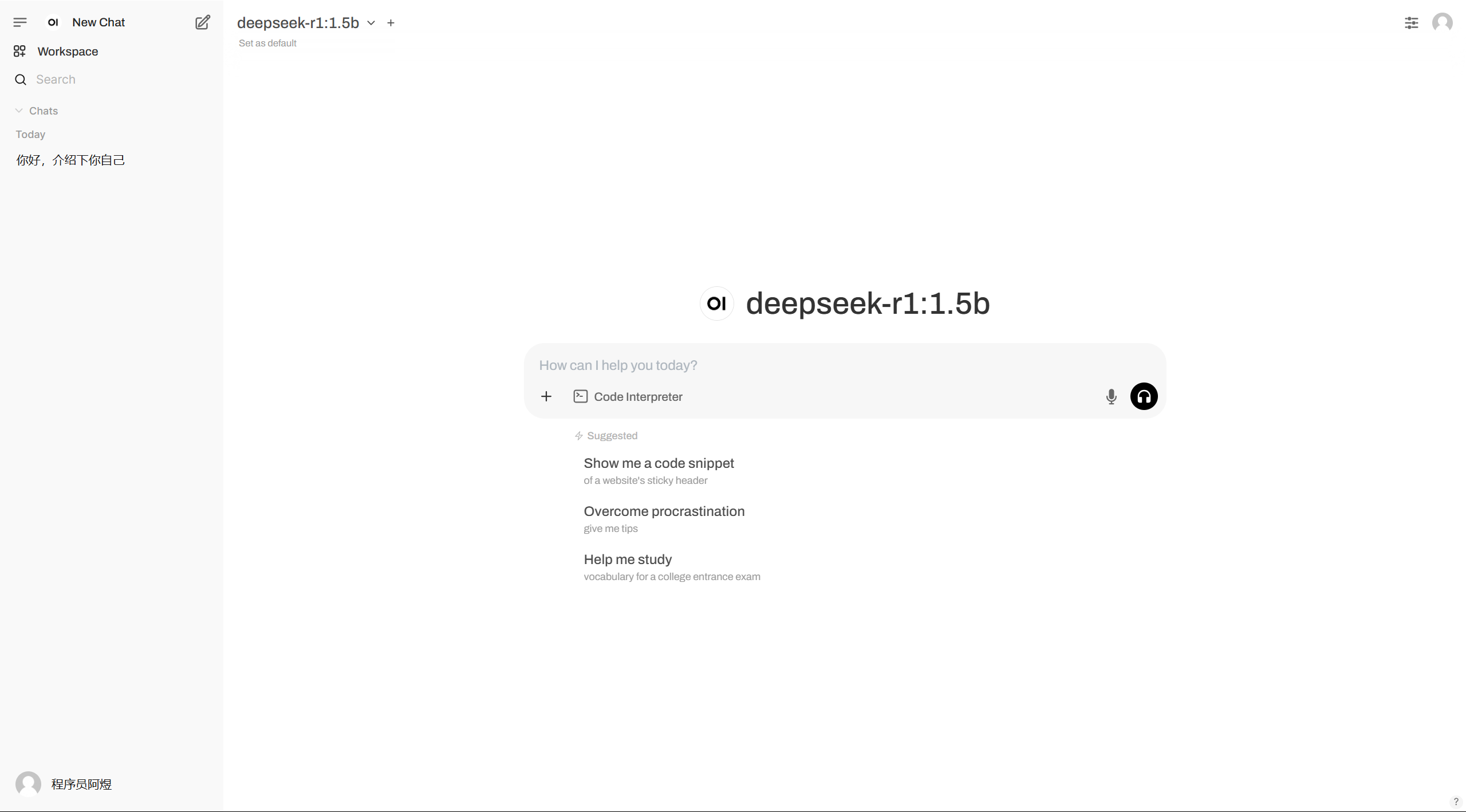1466x812 pixels.
Task: Open the 你好，介绍下你自己 chat
Action: coord(70,160)
